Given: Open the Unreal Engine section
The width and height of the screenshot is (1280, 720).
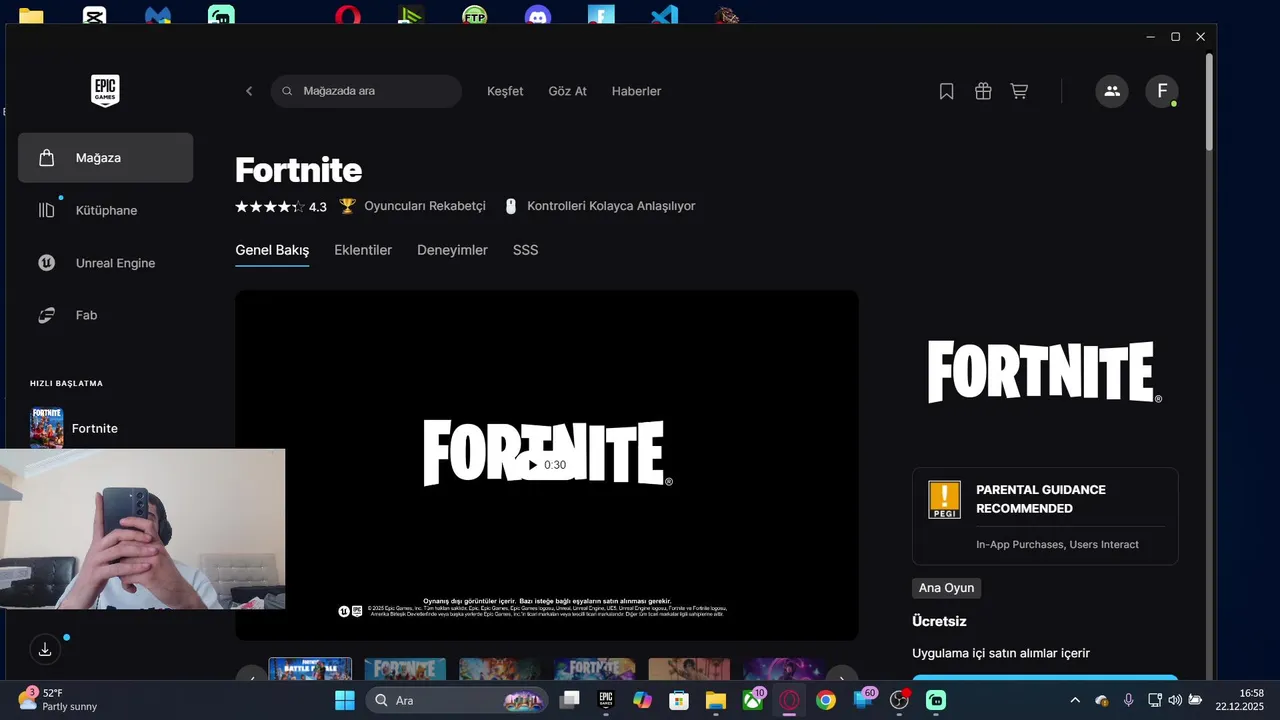Looking at the screenshot, I should (105, 263).
